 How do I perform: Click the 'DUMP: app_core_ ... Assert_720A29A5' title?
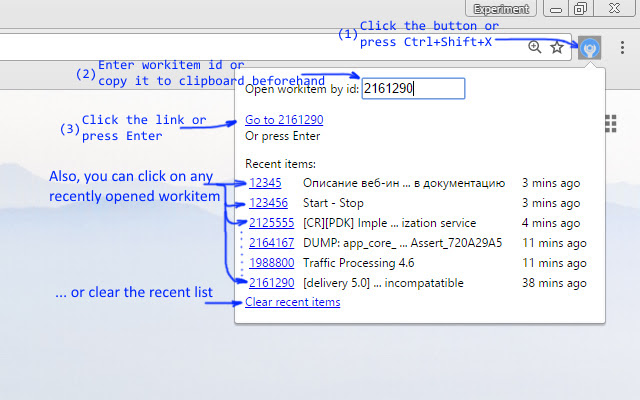(402, 243)
